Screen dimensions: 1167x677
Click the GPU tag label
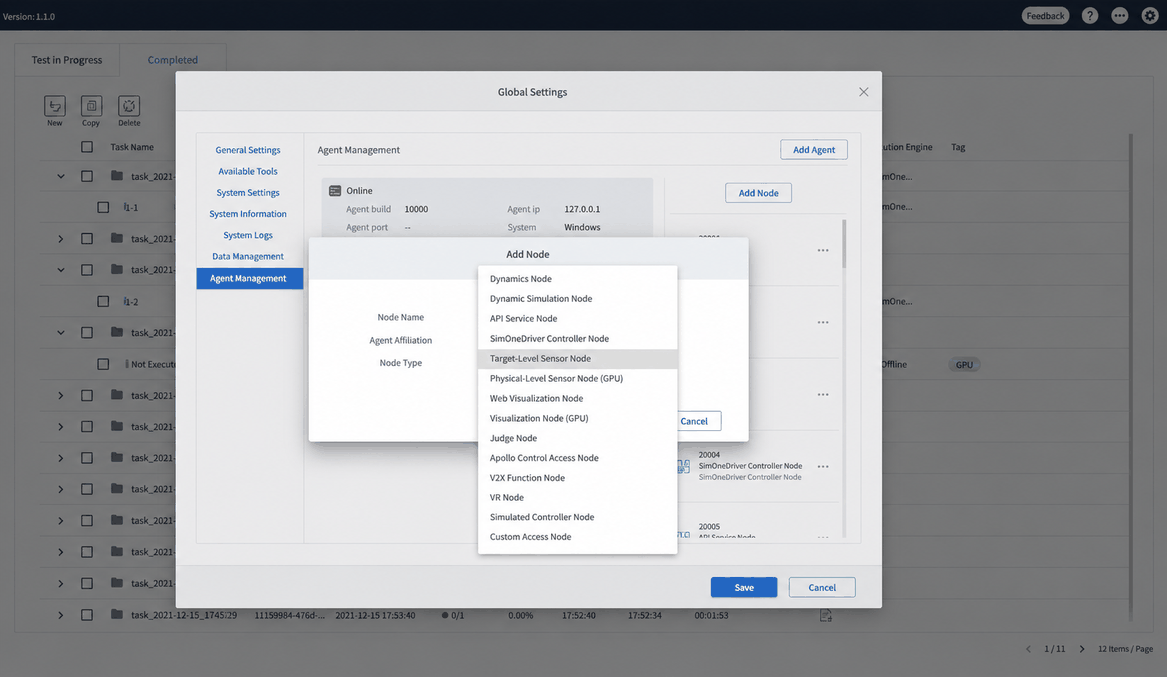point(964,365)
